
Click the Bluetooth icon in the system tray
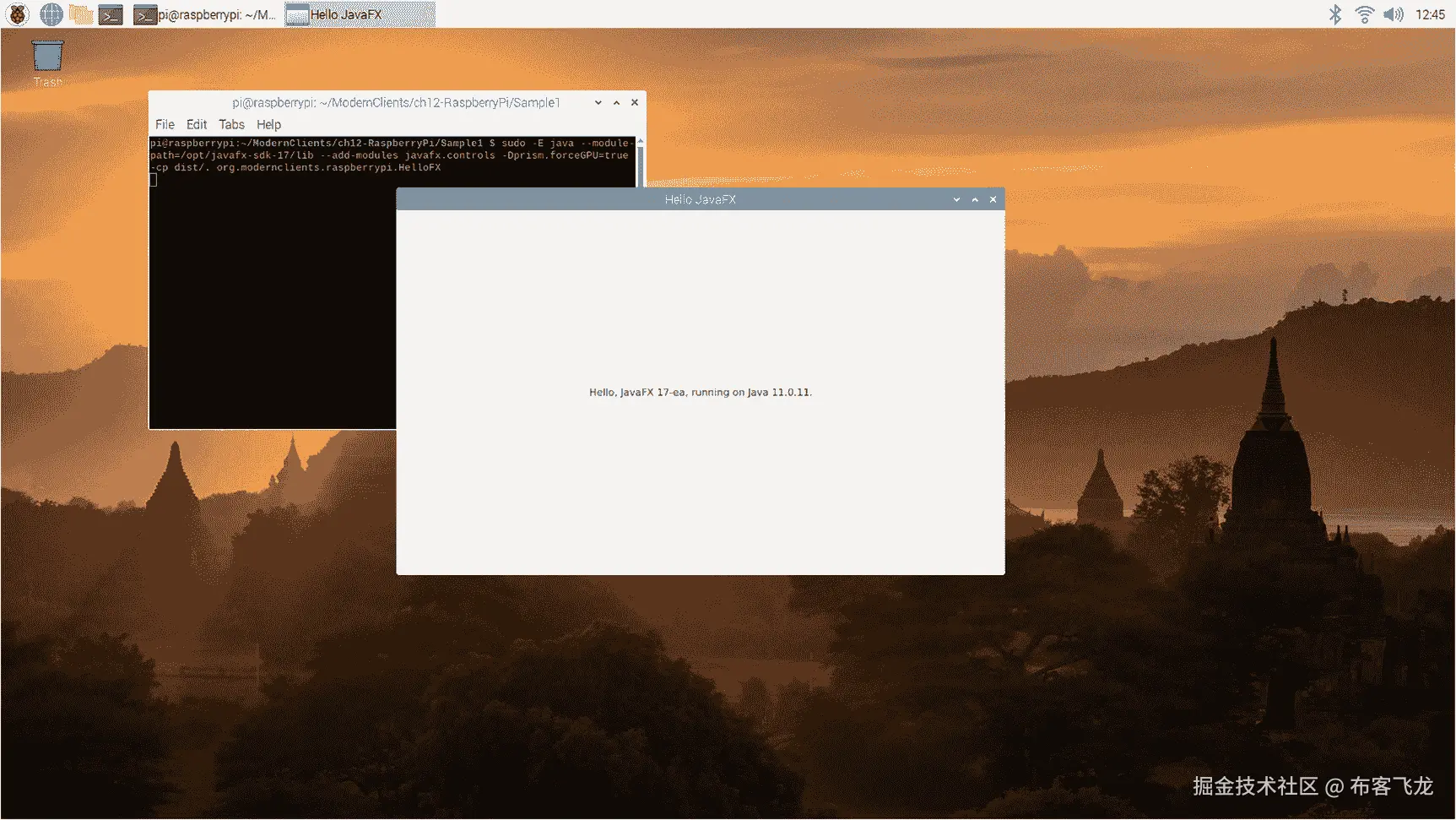(1335, 14)
